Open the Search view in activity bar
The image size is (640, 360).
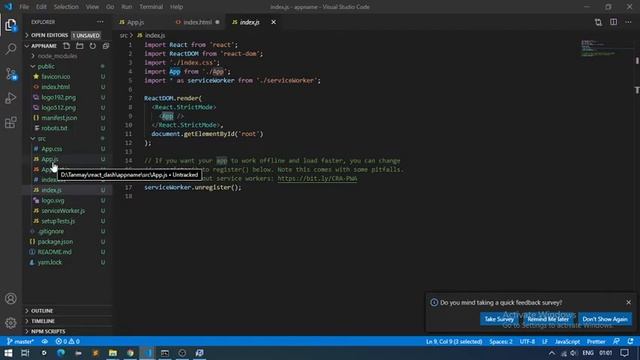tap(11, 49)
